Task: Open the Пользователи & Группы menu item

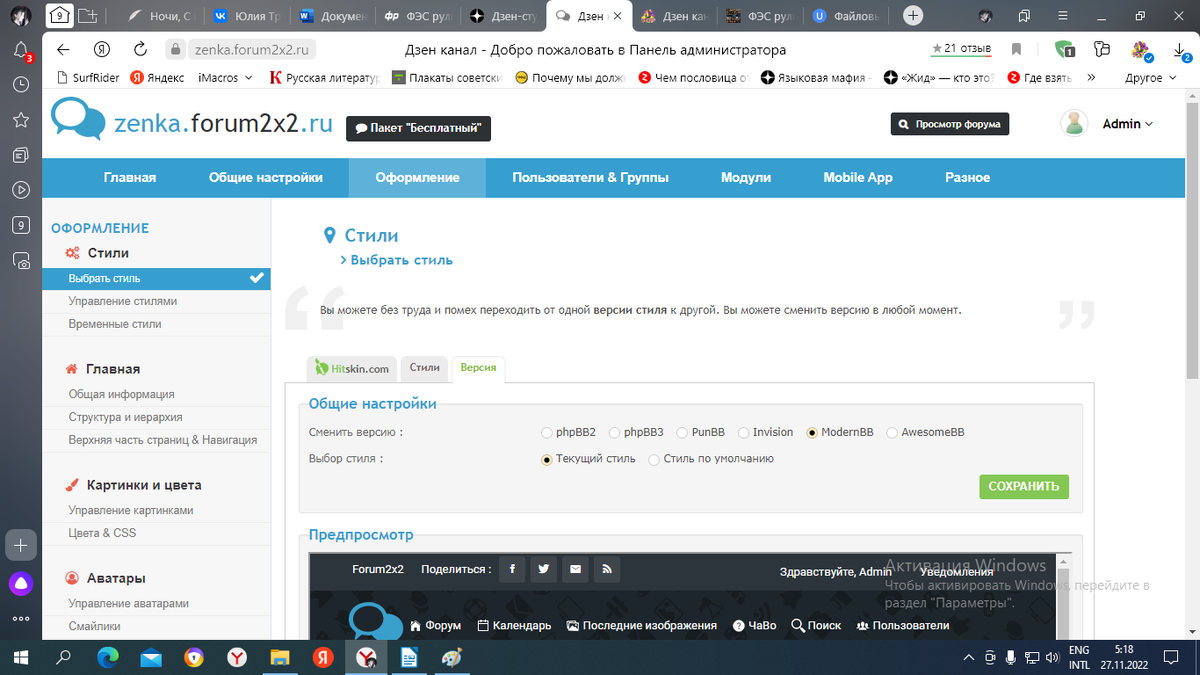Action: [590, 178]
